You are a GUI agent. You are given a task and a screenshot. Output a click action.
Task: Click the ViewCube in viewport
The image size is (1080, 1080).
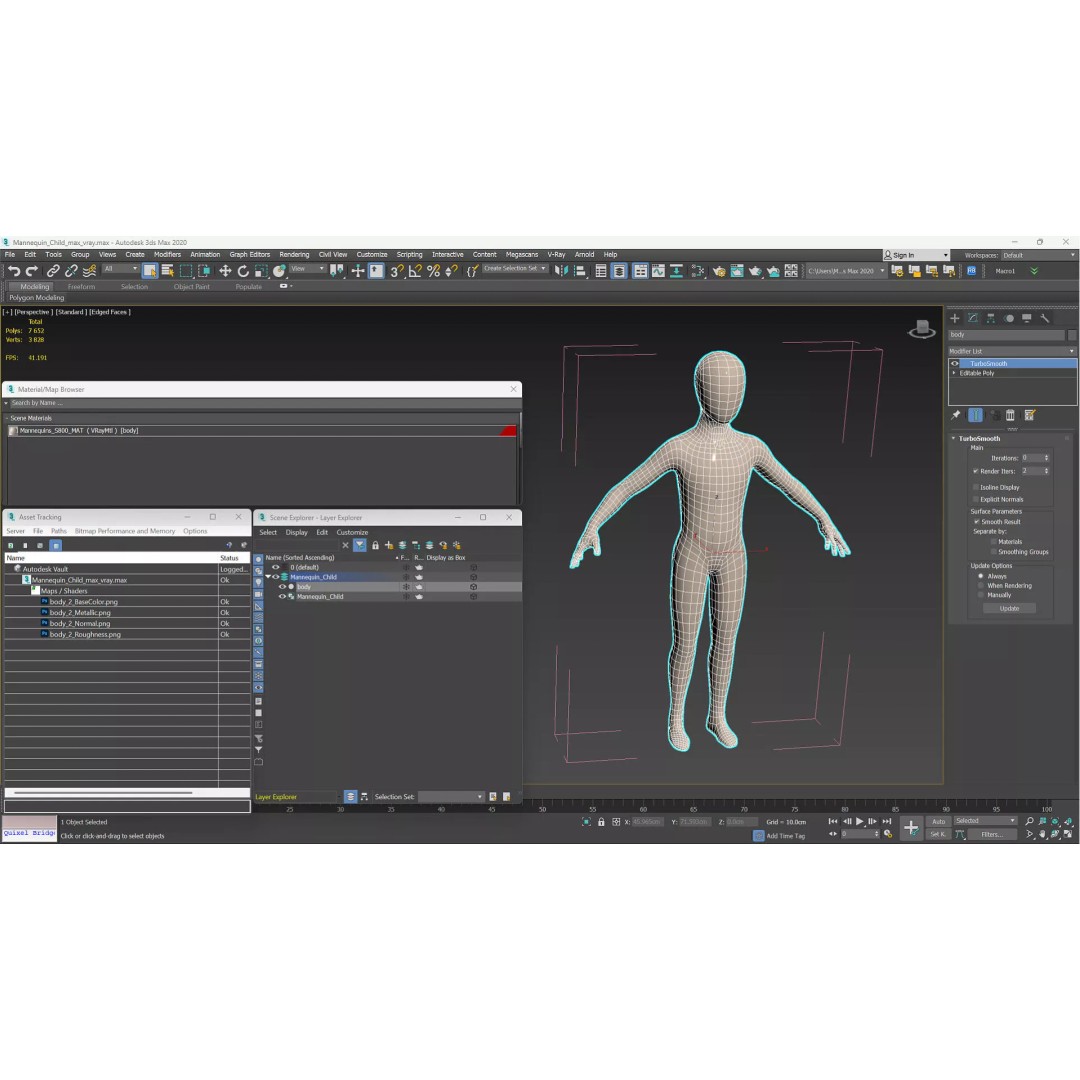(x=922, y=329)
